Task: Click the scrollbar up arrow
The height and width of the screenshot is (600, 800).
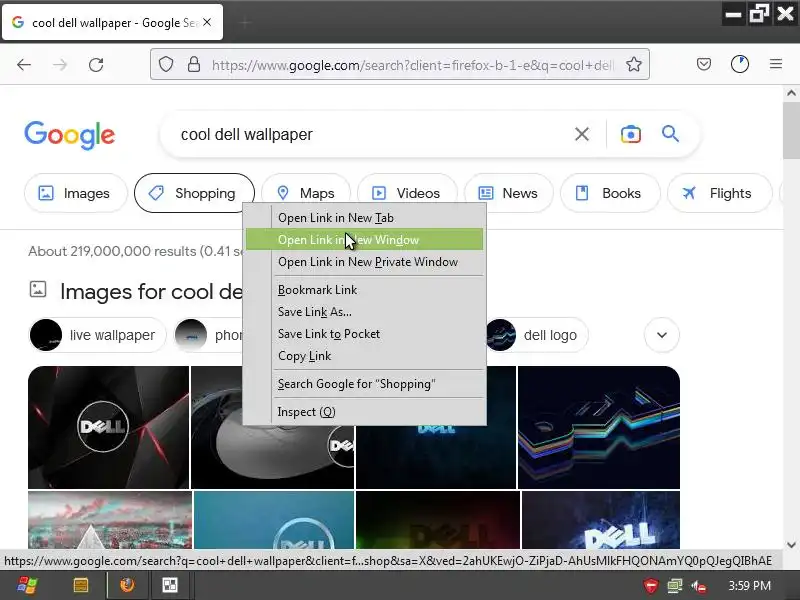Action: click(791, 93)
